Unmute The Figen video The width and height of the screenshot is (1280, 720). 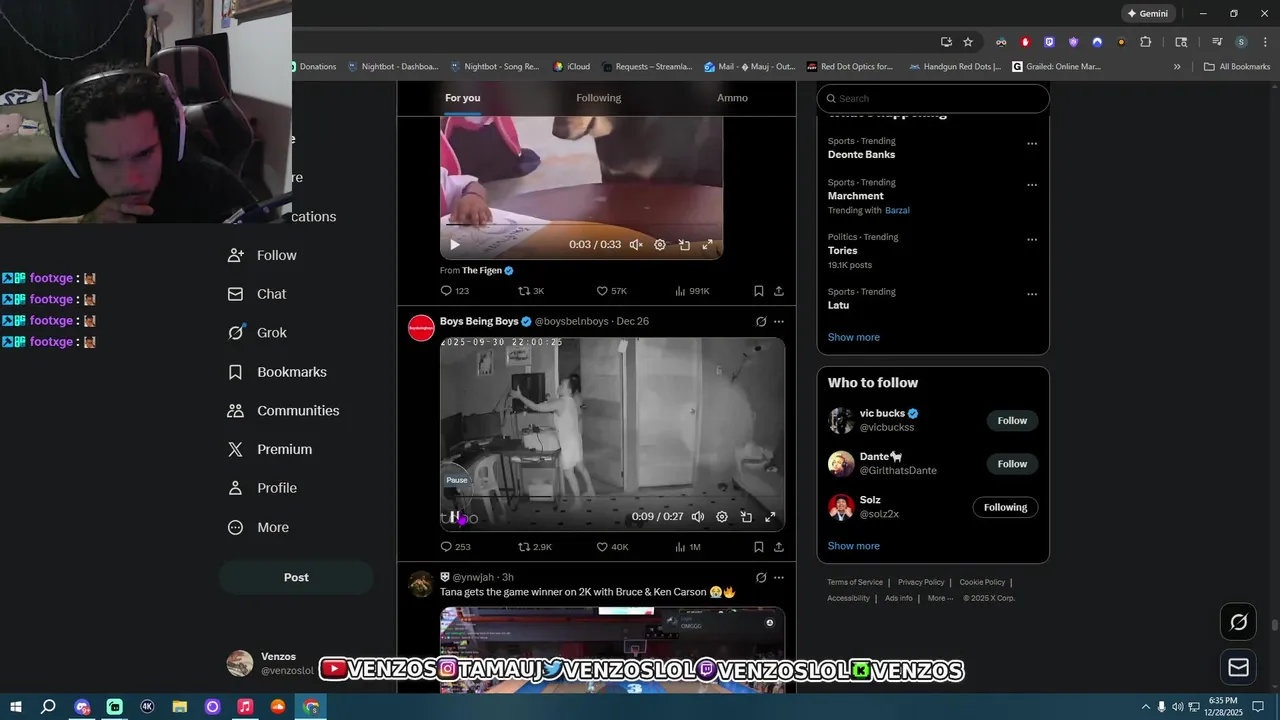[x=636, y=244]
